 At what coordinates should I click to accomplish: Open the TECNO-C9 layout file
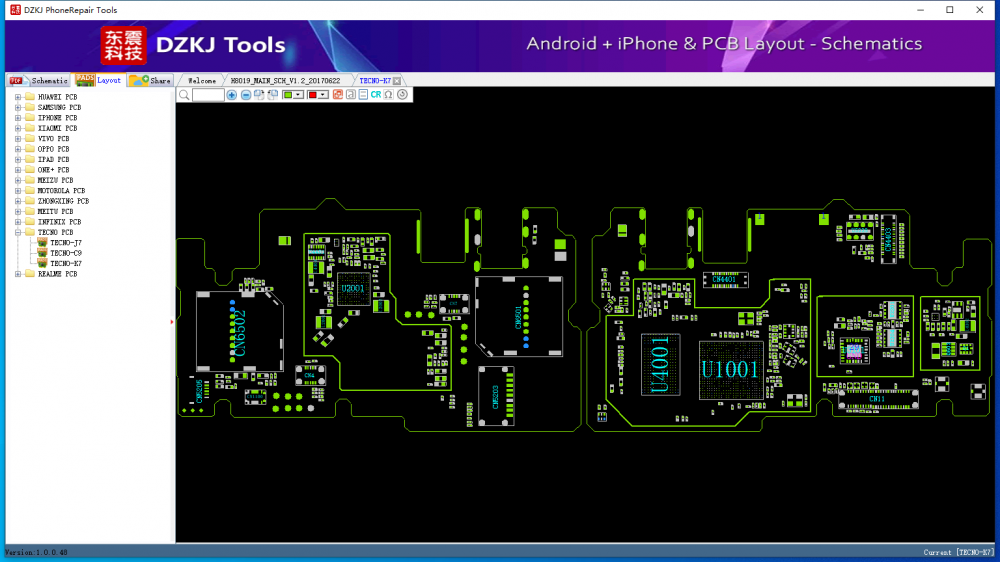tap(66, 253)
